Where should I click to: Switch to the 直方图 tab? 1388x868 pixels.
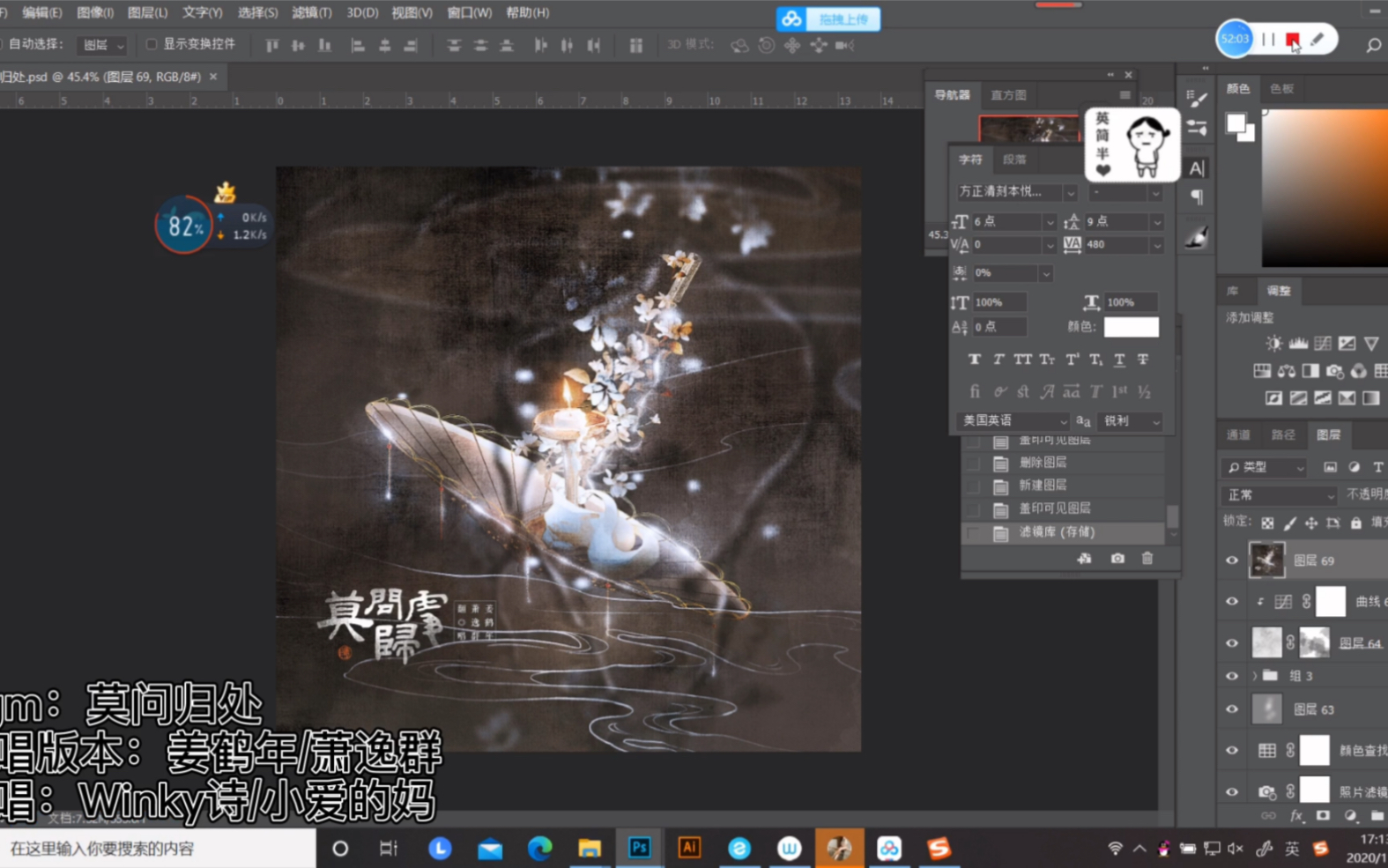(x=1008, y=95)
